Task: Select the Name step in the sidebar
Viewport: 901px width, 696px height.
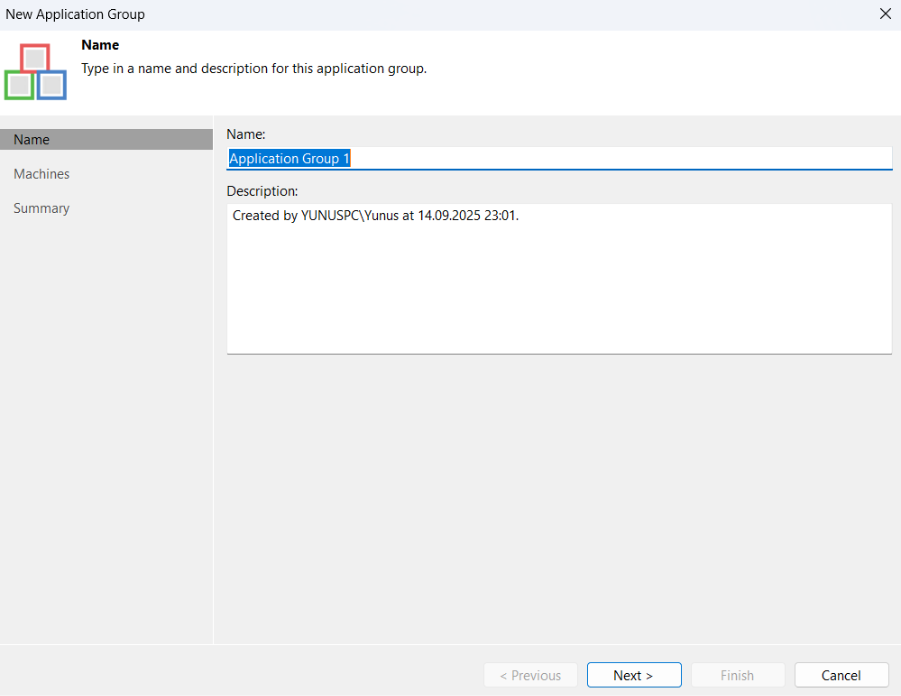Action: coord(32,140)
